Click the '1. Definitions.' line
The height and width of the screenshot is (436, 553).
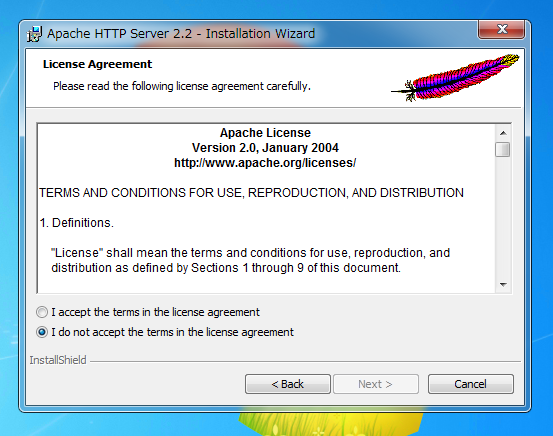pos(77,223)
